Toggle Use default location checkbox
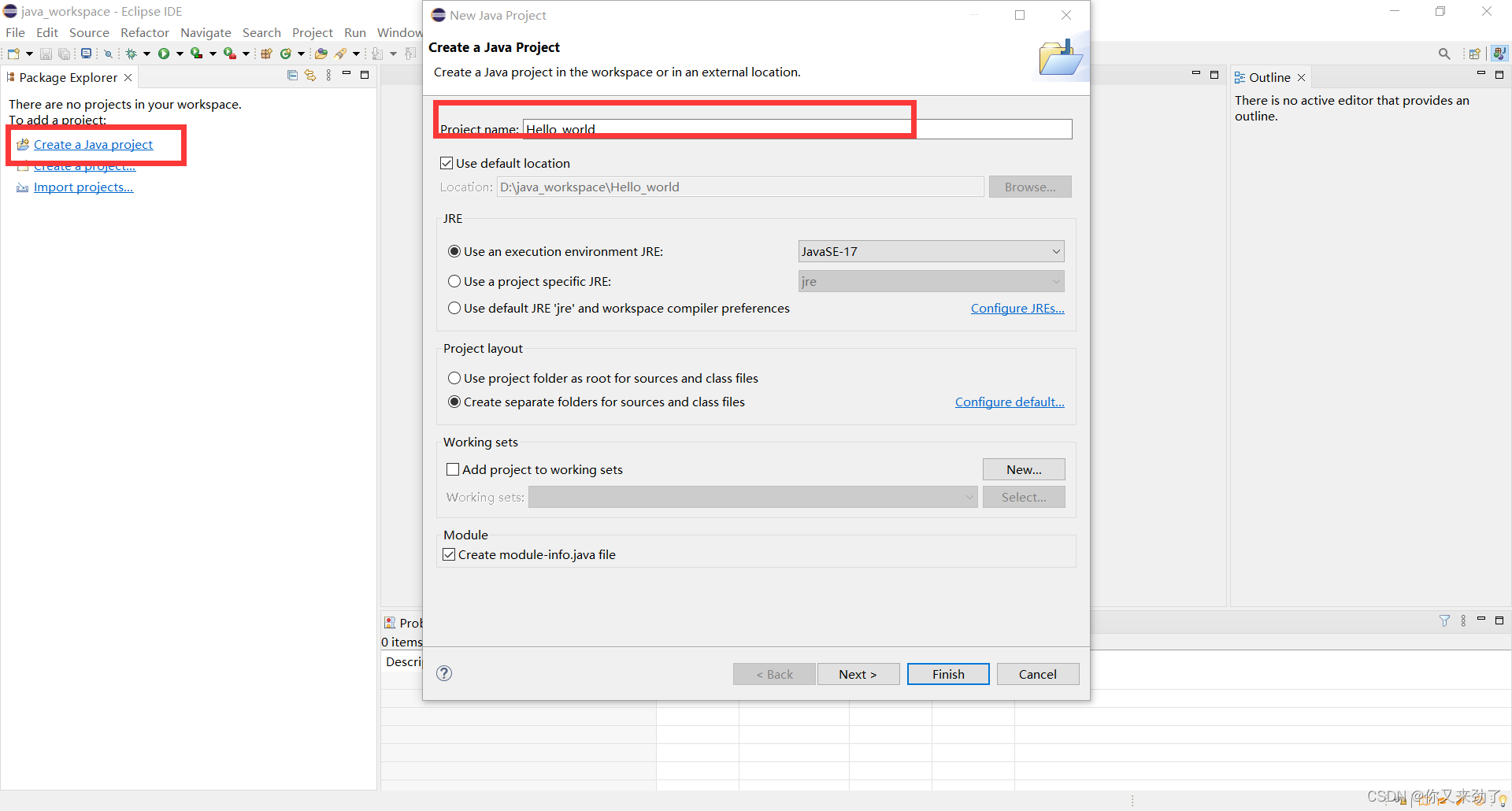This screenshot has height=811, width=1512. click(447, 163)
